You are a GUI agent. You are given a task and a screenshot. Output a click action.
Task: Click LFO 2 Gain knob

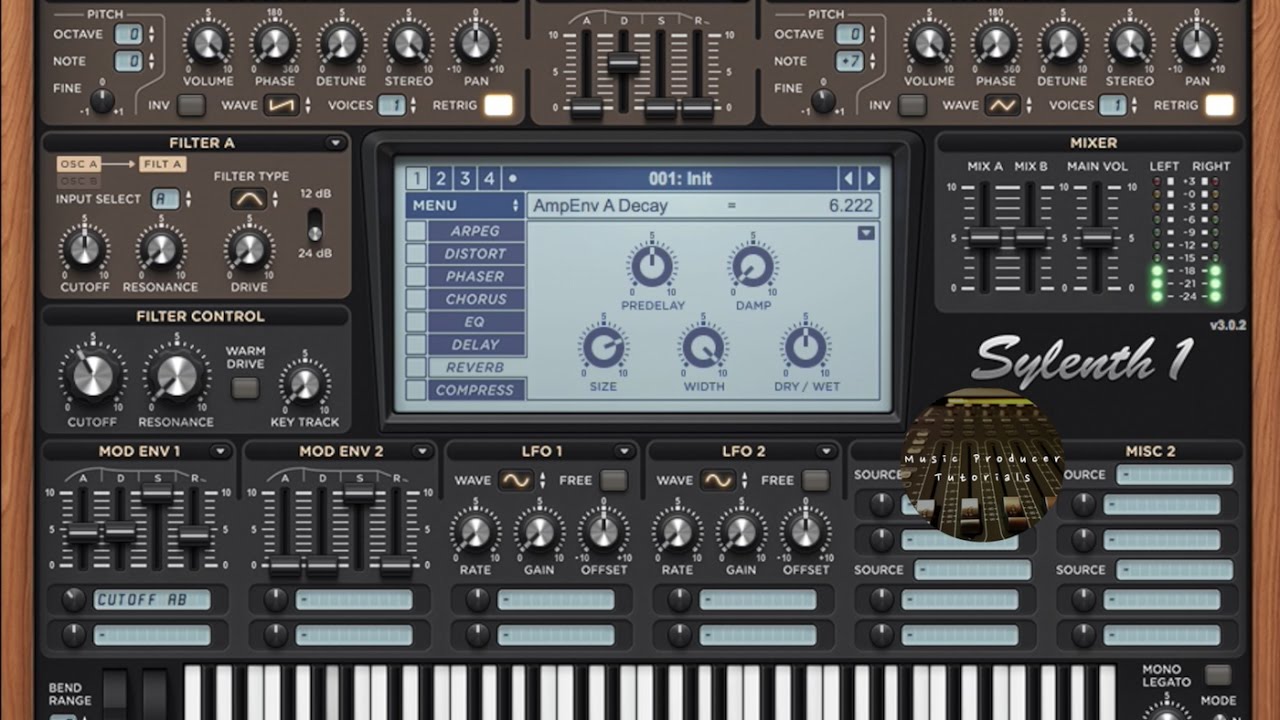[741, 532]
